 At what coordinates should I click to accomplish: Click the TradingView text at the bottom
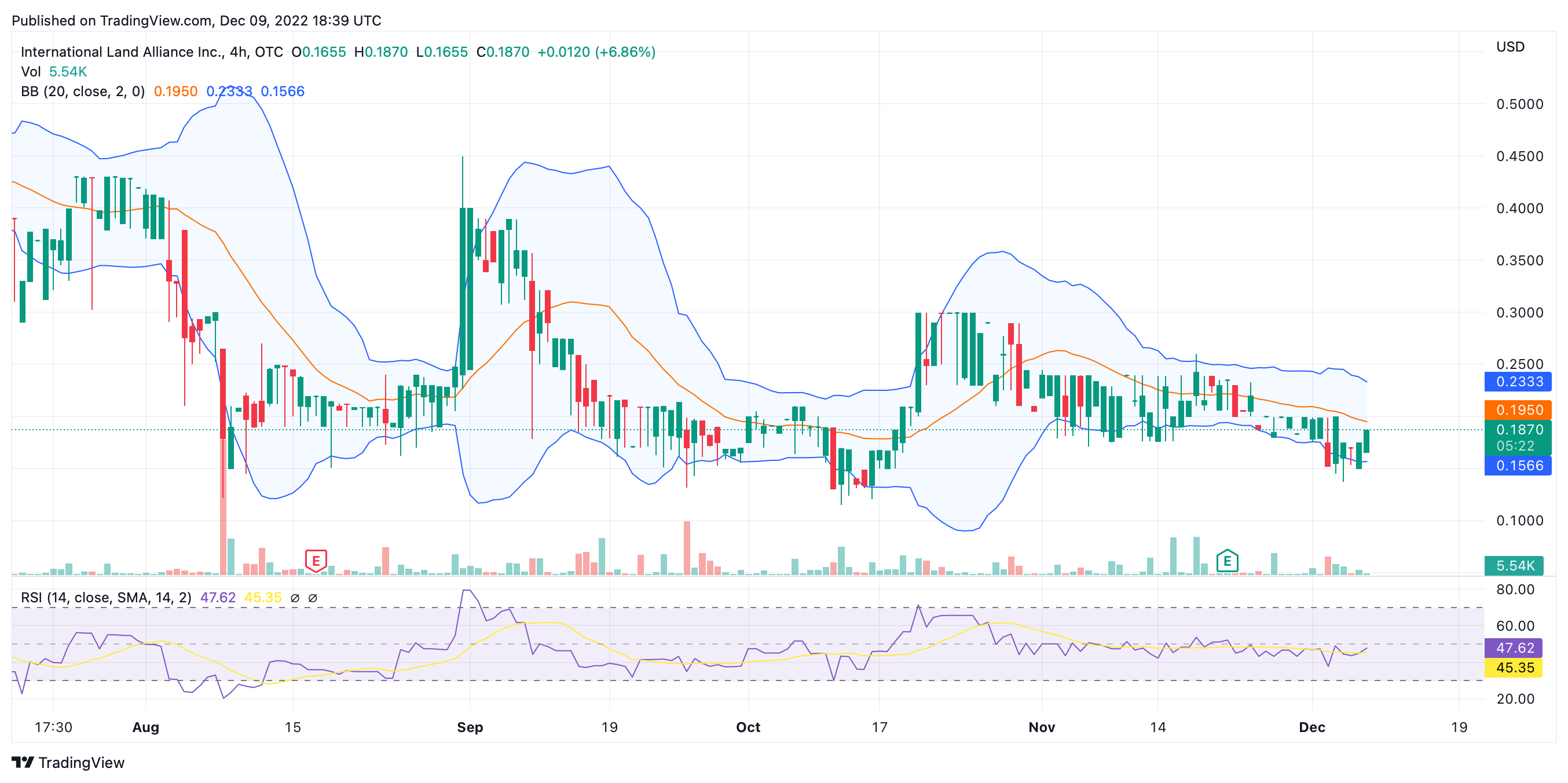(82, 762)
